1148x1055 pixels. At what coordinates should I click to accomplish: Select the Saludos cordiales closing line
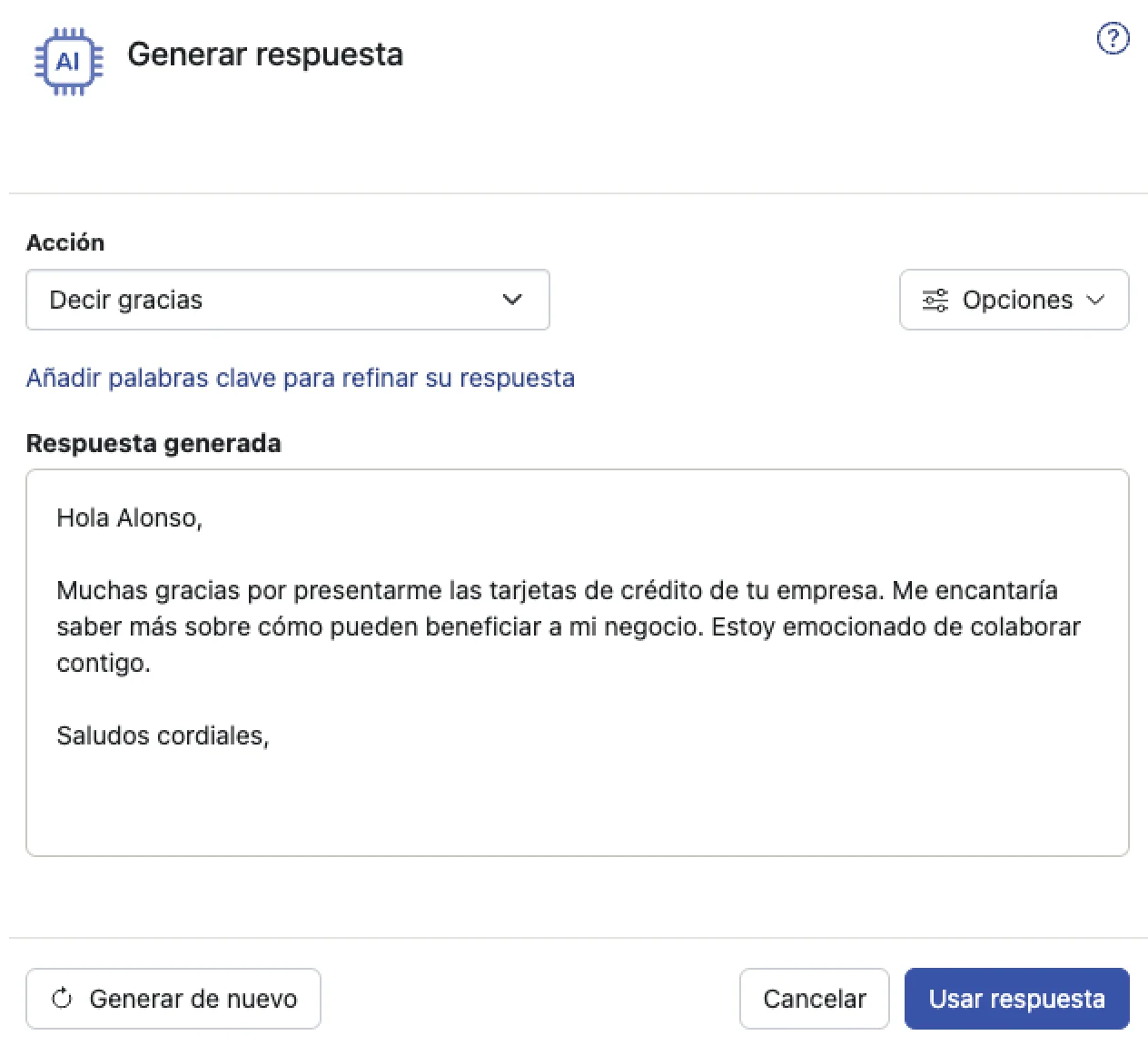pyautogui.click(x=163, y=735)
